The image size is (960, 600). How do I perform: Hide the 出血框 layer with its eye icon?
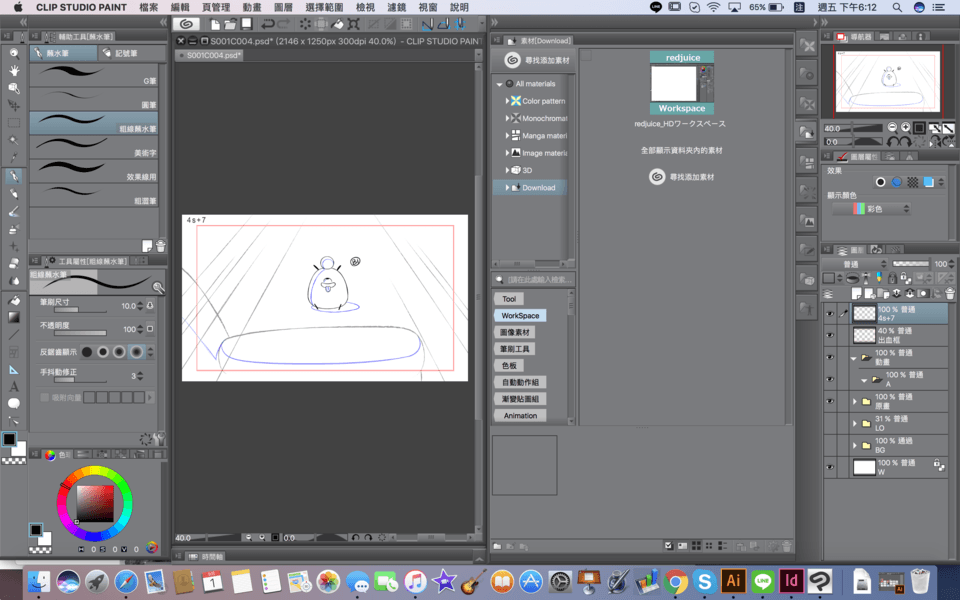(829, 335)
